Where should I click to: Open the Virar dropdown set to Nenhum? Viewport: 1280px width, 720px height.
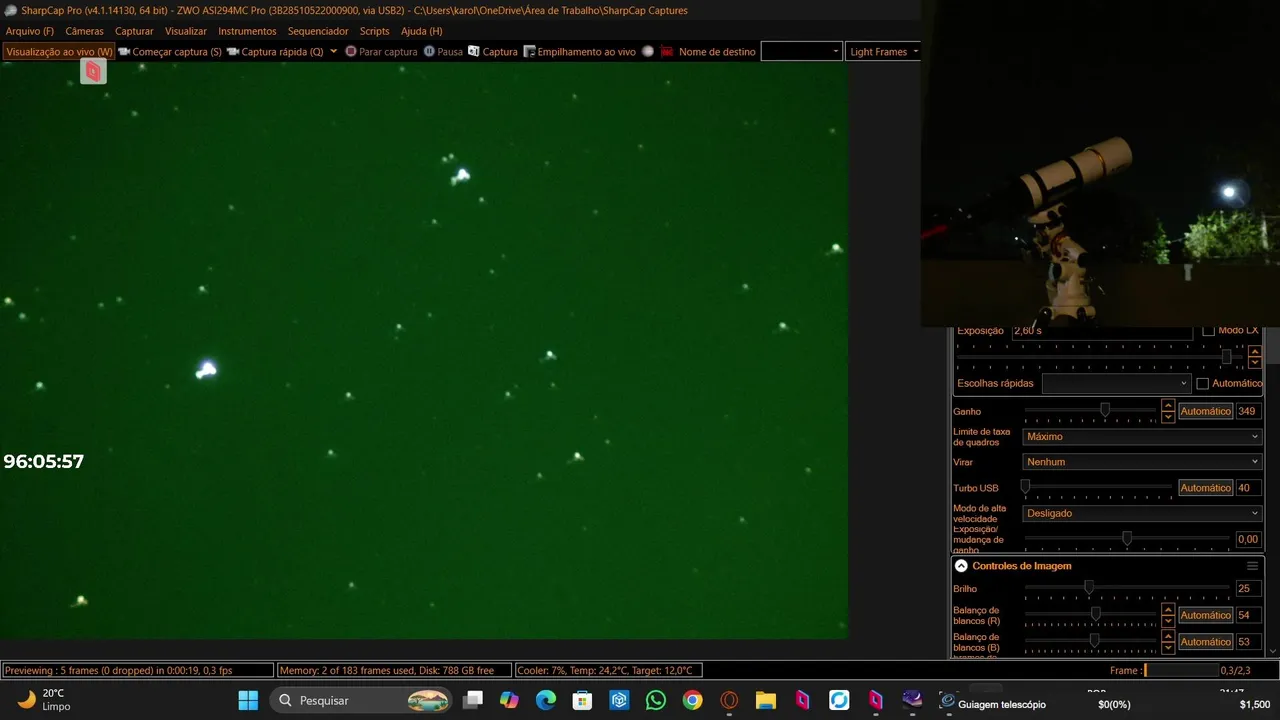[1142, 462]
